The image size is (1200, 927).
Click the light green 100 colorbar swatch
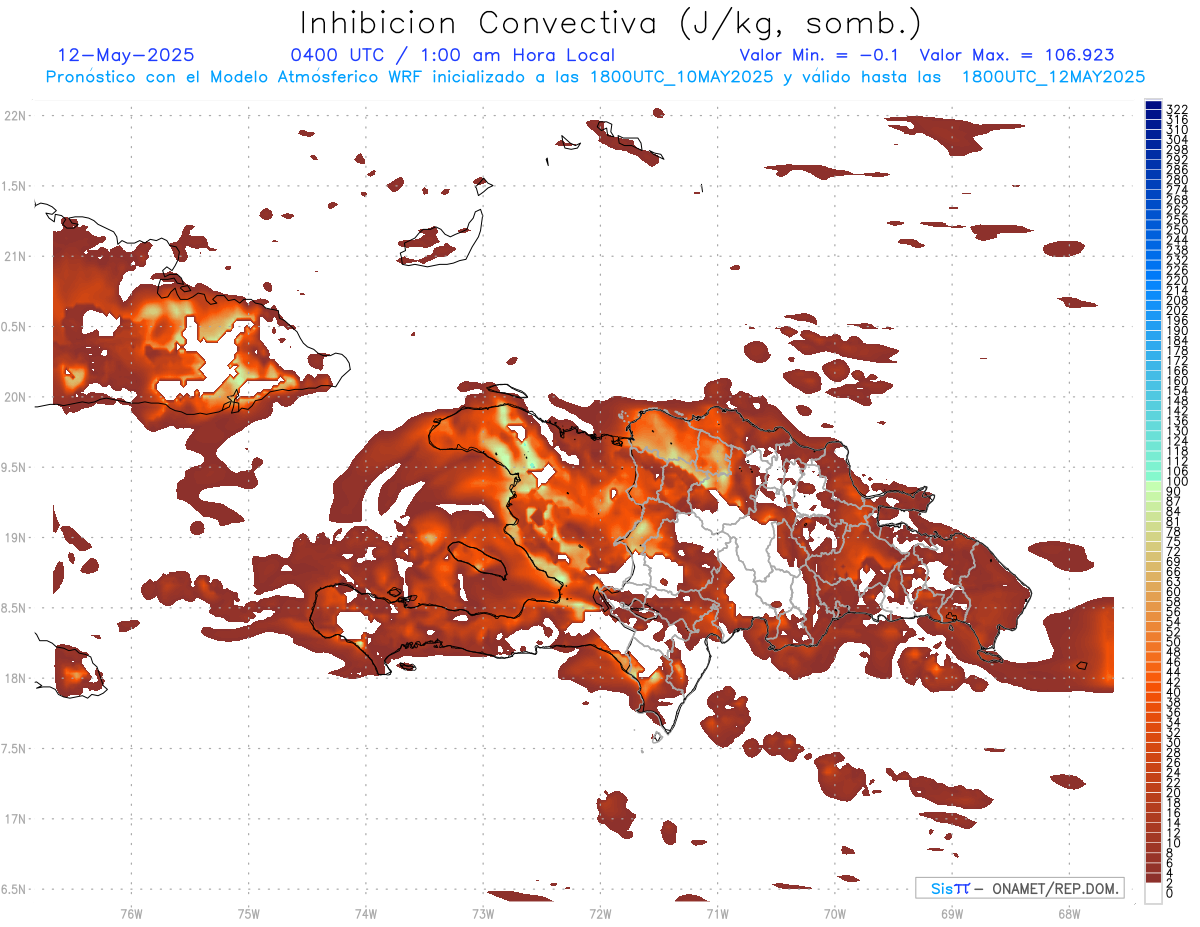(x=1153, y=484)
